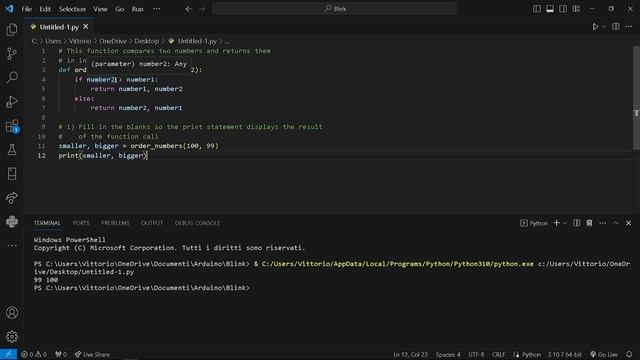The height and width of the screenshot is (360, 640).
Task: Open Source Control view
Action: click(x=12, y=53)
